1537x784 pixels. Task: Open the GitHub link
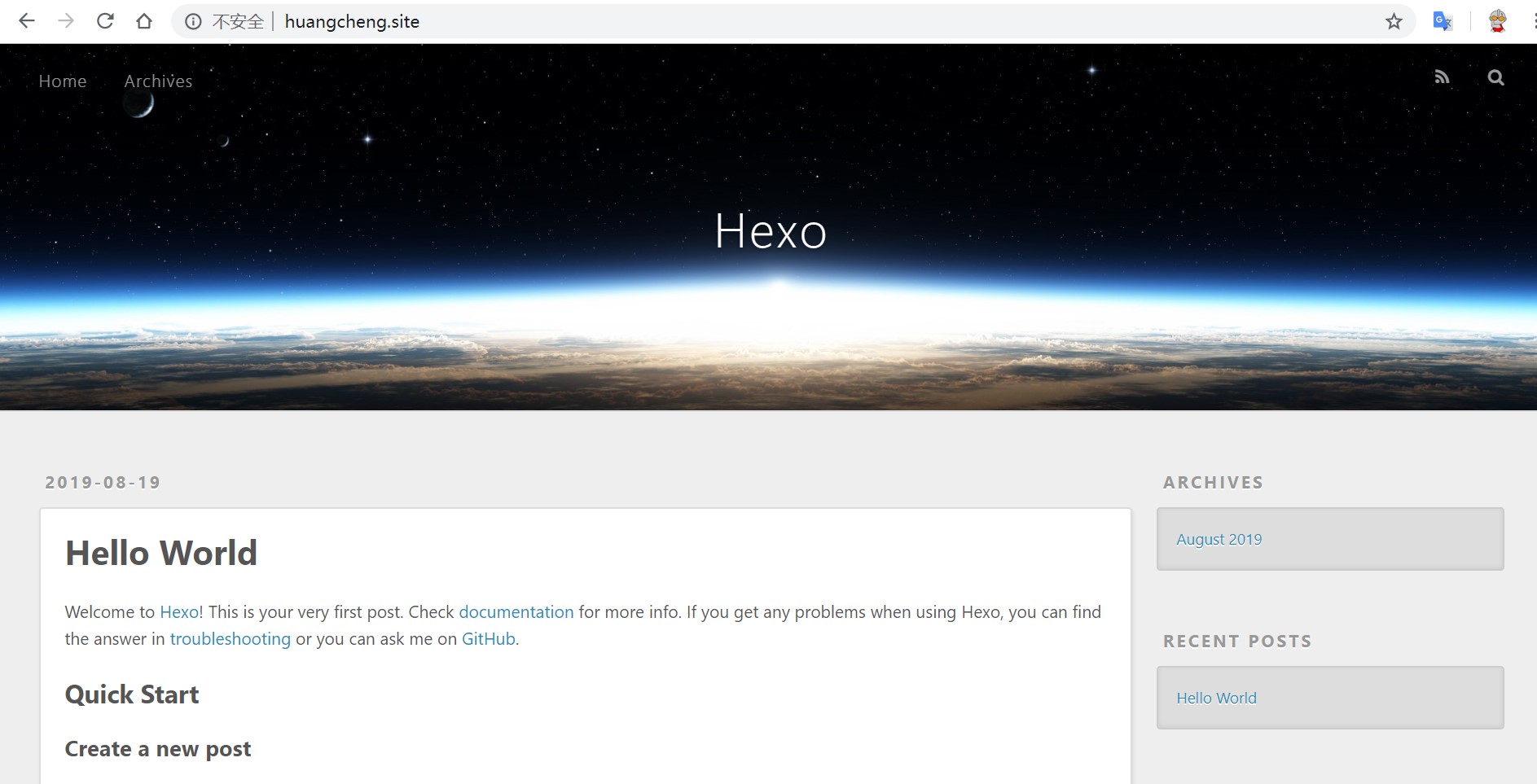click(x=488, y=639)
